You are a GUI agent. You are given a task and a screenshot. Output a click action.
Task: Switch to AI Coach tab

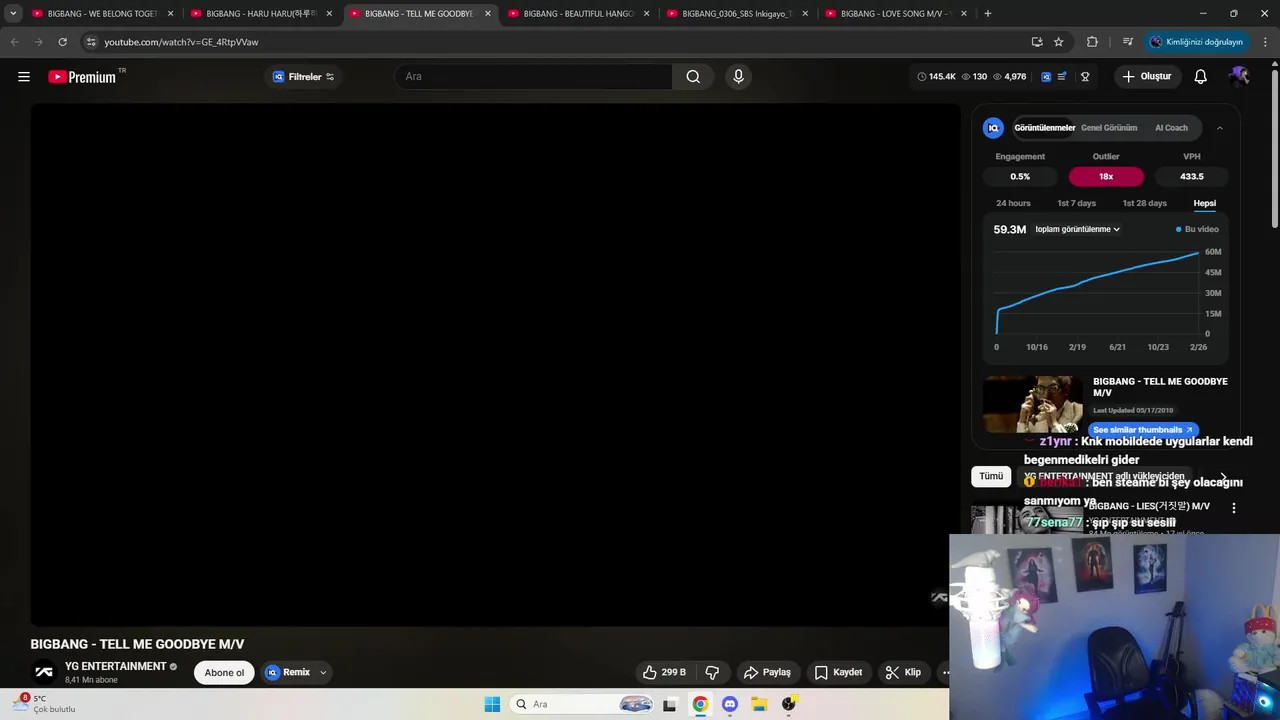(x=1171, y=128)
